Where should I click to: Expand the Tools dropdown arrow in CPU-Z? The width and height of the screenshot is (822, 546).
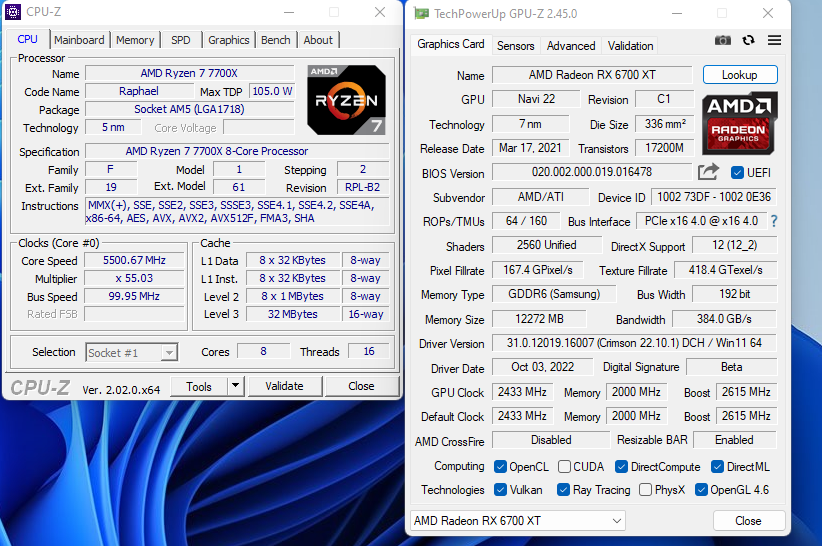coord(235,386)
